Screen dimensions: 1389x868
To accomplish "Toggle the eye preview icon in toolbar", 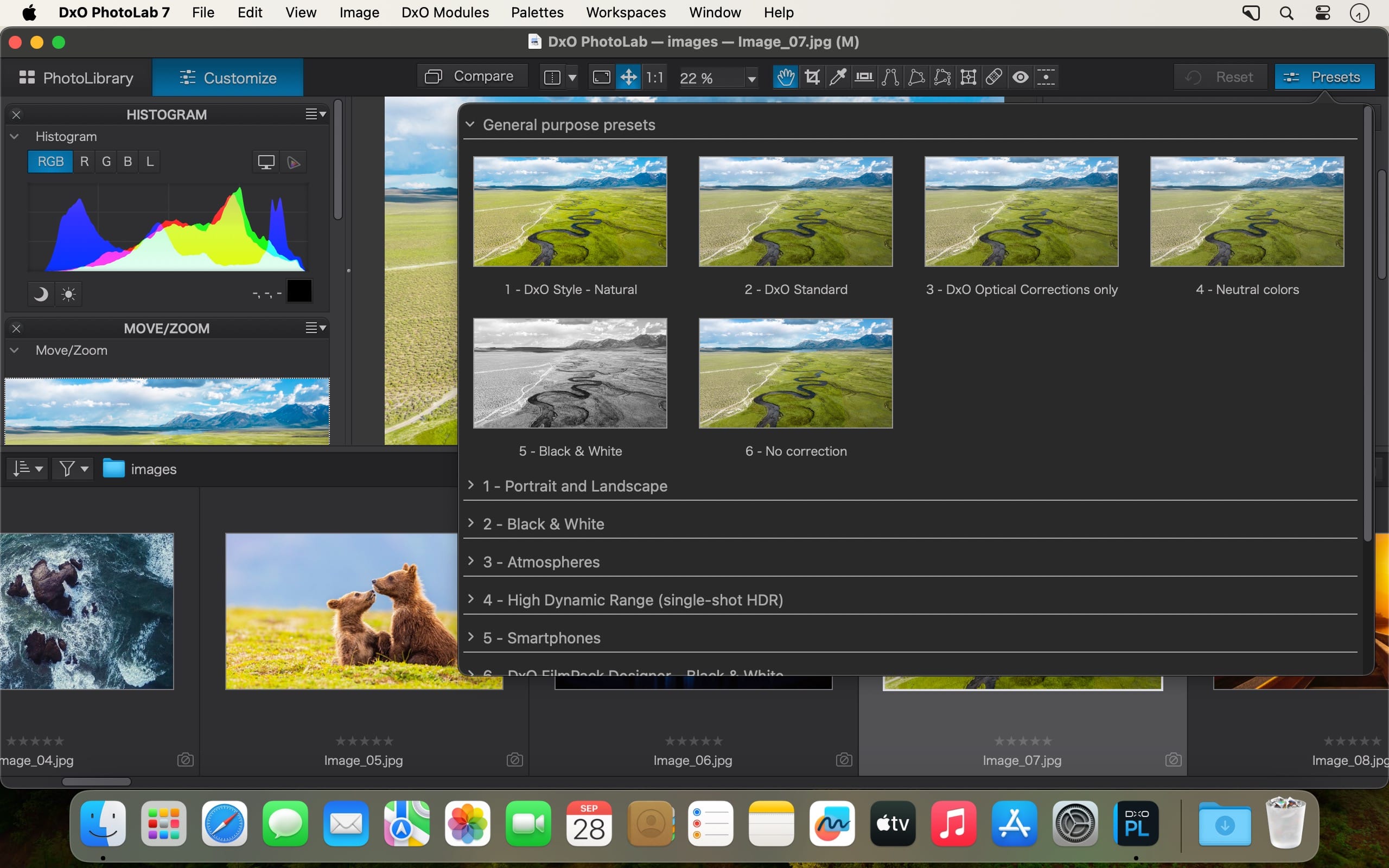I will pyautogui.click(x=1020, y=77).
